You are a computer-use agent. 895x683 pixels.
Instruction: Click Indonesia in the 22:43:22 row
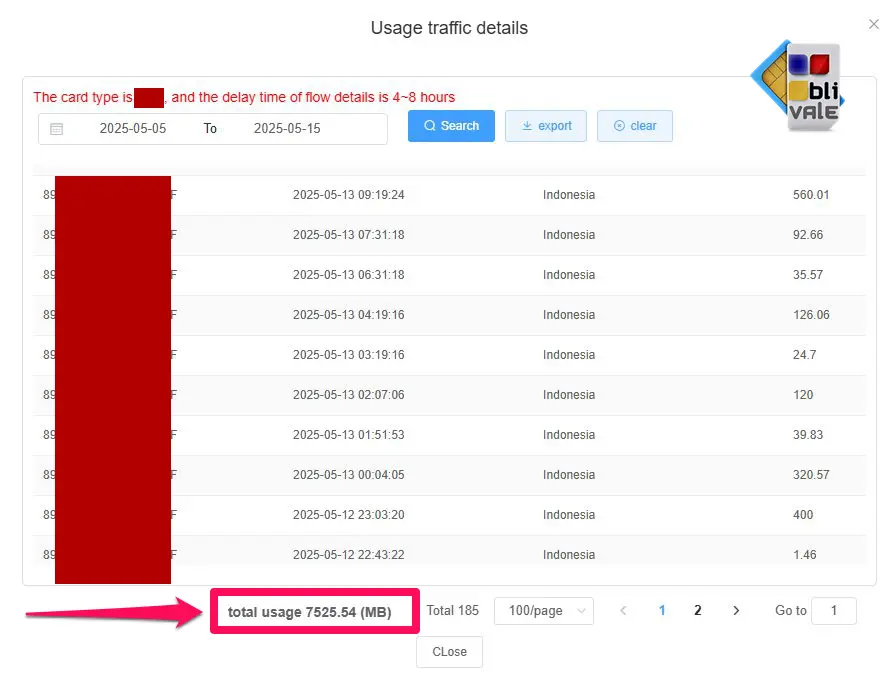coord(569,555)
